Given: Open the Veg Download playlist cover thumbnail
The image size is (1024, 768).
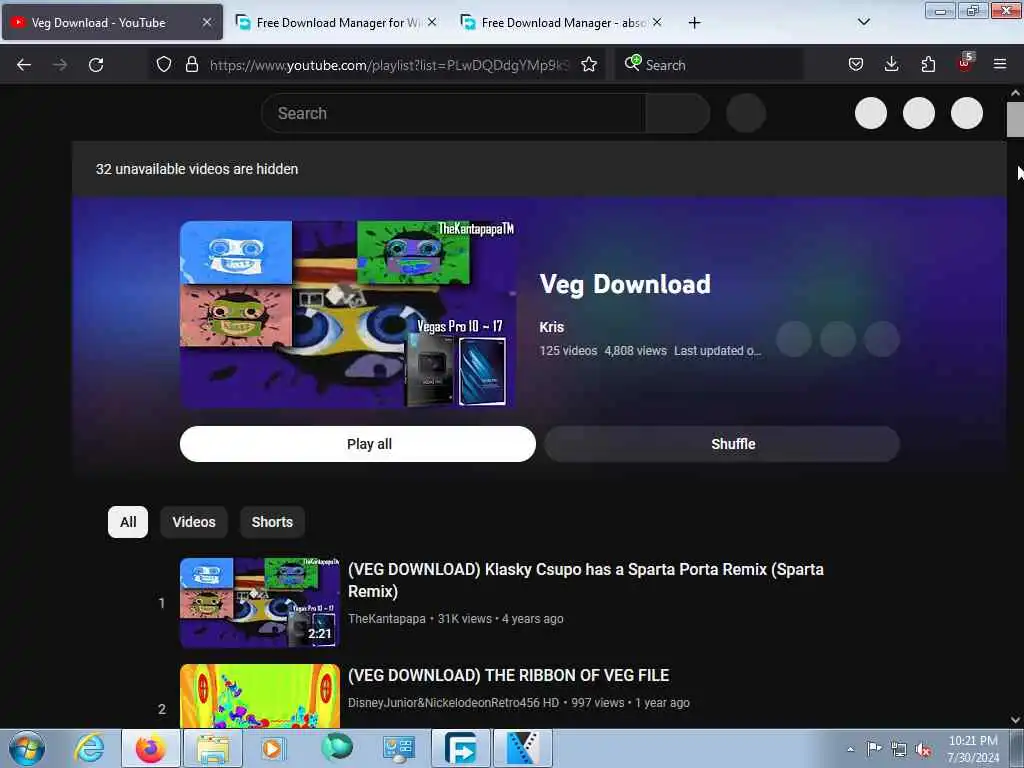Looking at the screenshot, I should coord(348,314).
